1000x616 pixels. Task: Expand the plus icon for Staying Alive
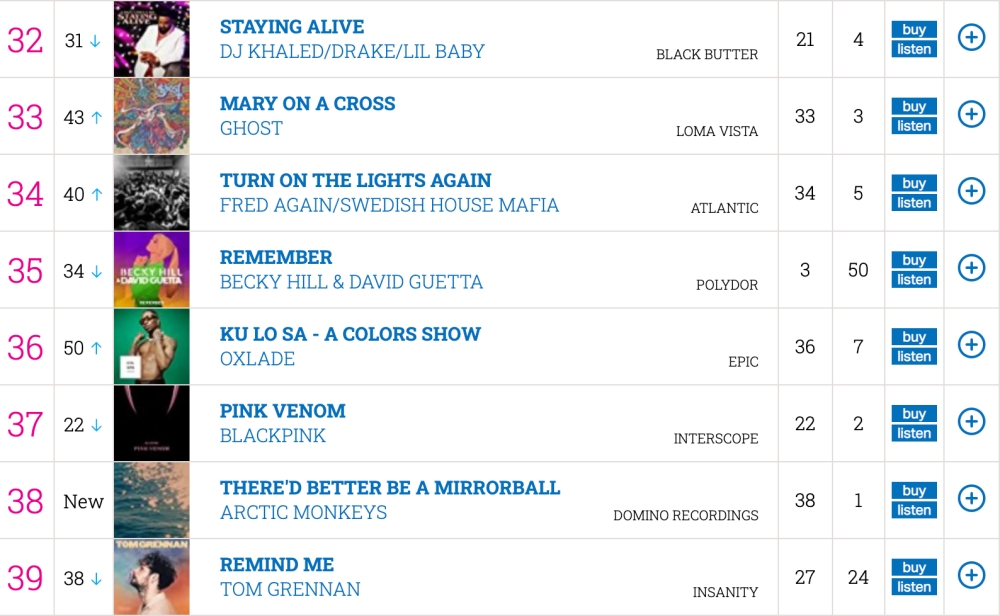pos(971,38)
